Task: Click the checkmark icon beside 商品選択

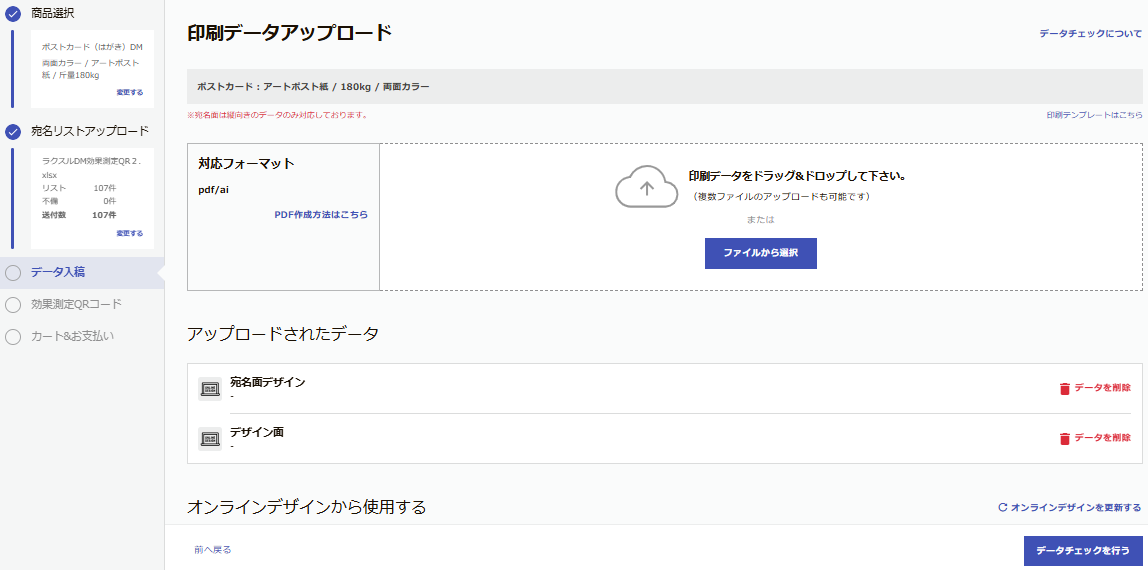Action: click(x=13, y=13)
